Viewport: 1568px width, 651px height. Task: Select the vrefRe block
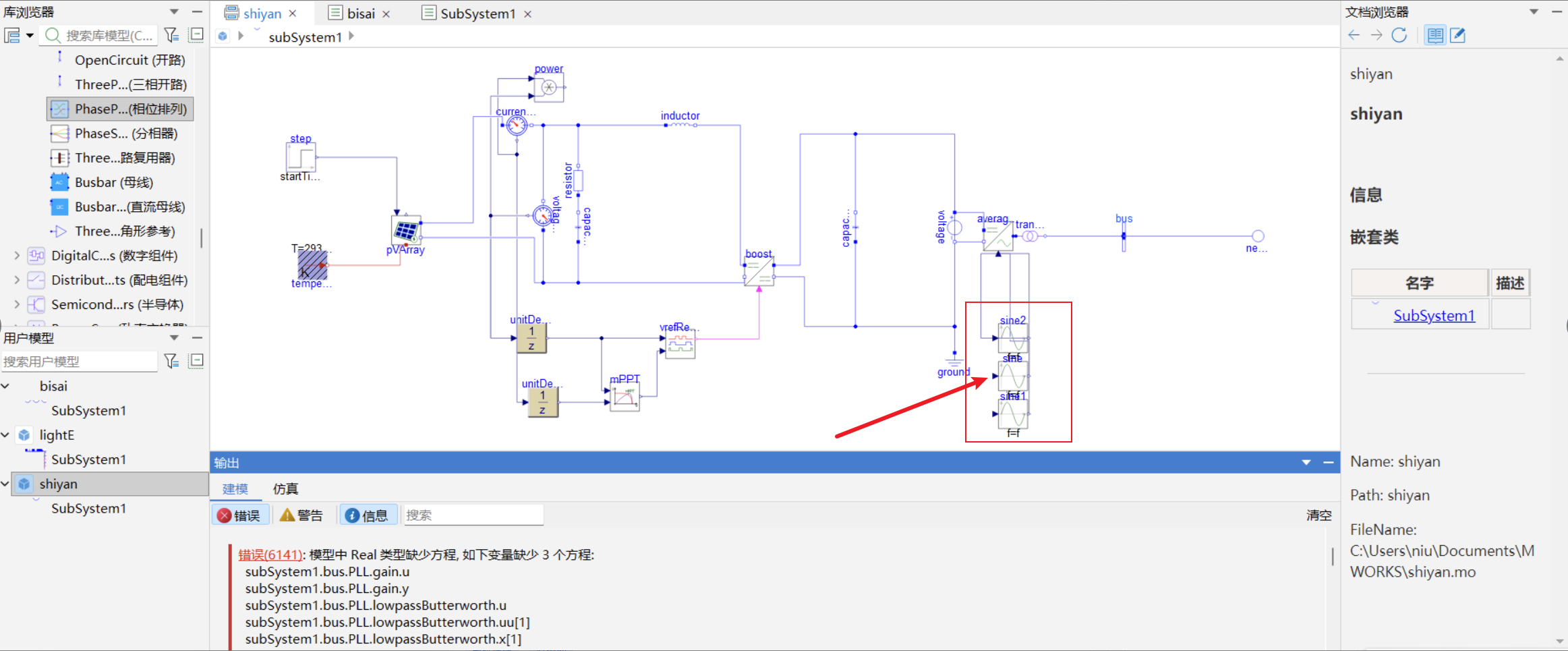coord(680,345)
